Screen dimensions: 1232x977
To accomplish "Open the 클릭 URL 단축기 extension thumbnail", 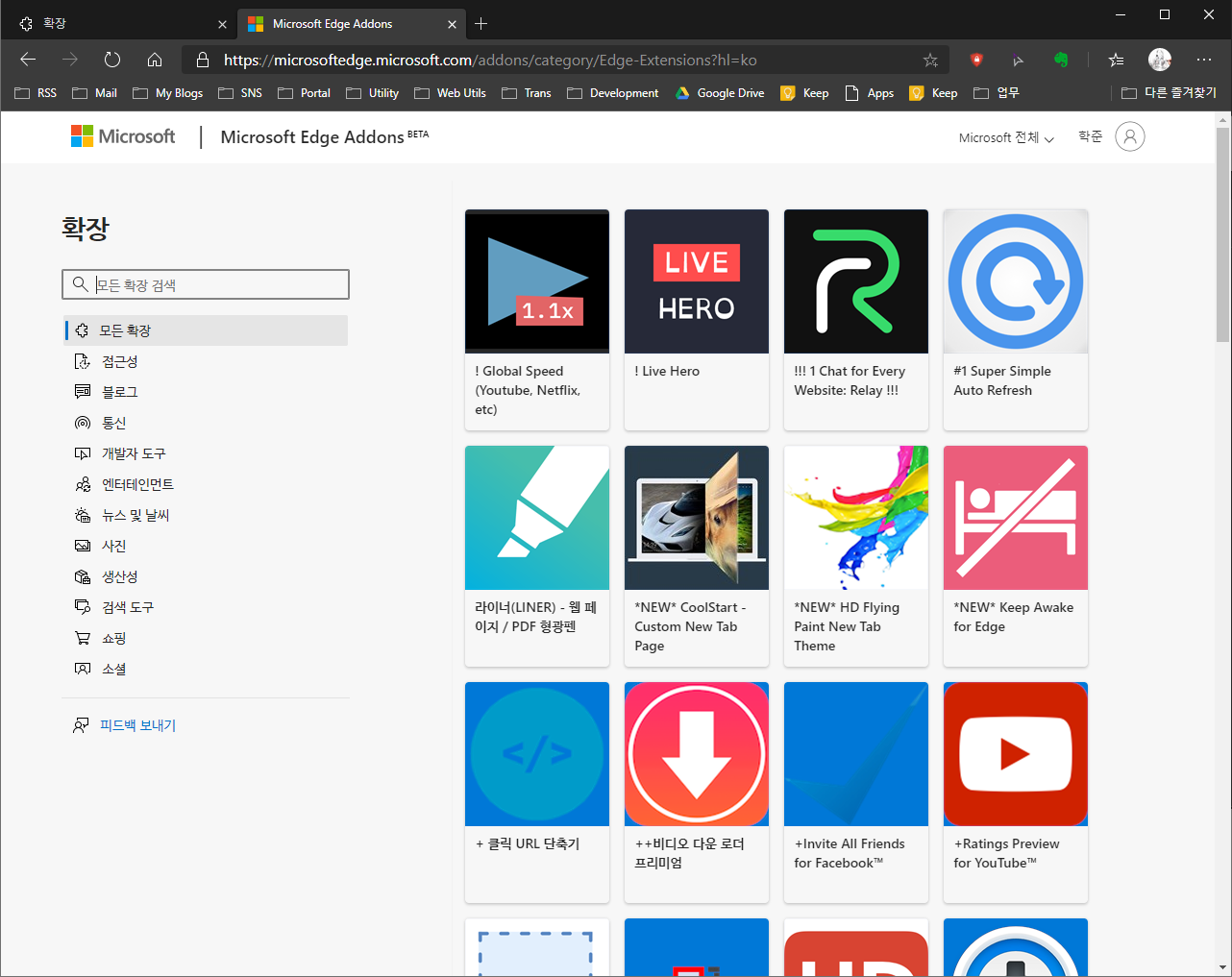I will pos(537,754).
